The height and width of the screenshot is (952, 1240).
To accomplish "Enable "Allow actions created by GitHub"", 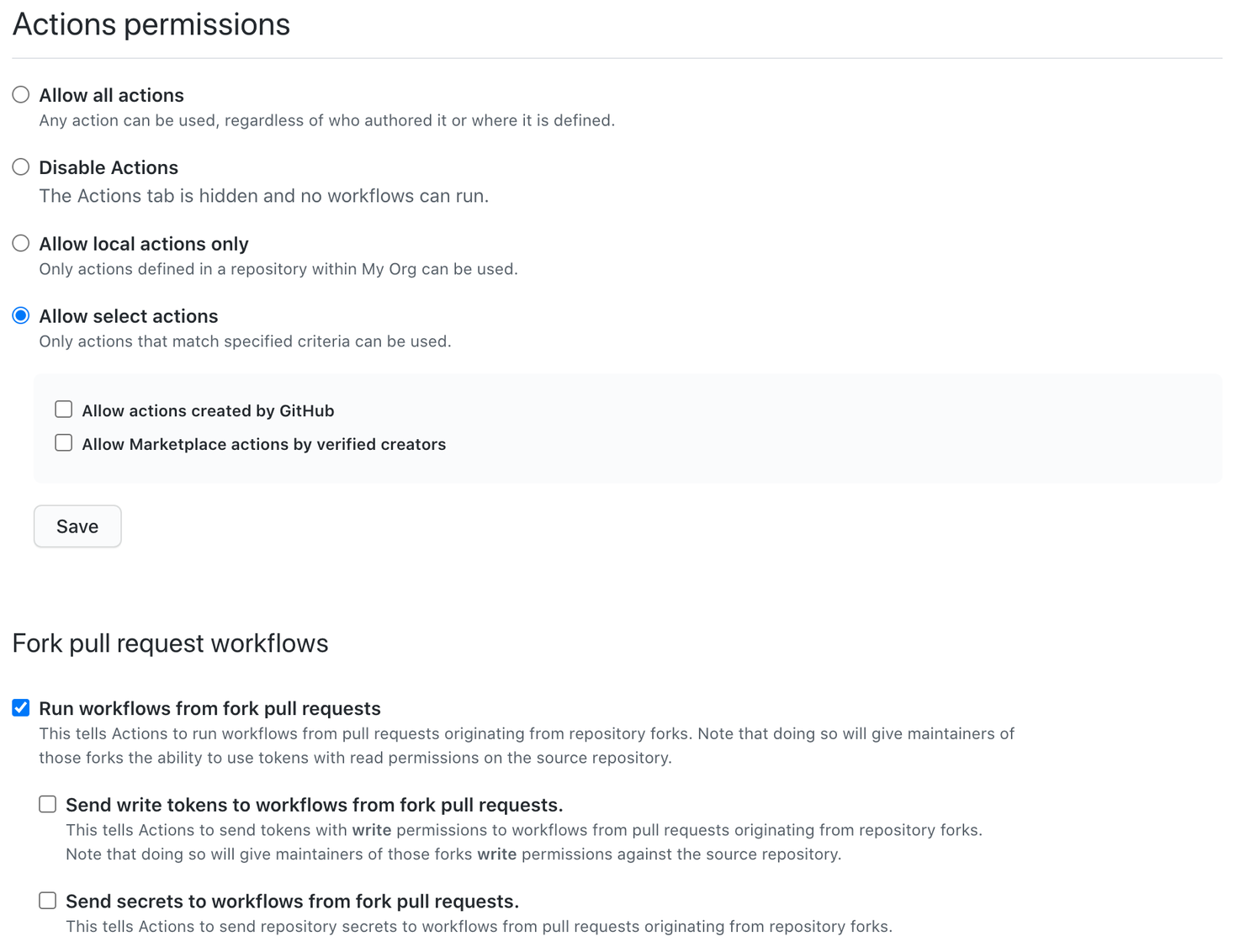I will 63,409.
